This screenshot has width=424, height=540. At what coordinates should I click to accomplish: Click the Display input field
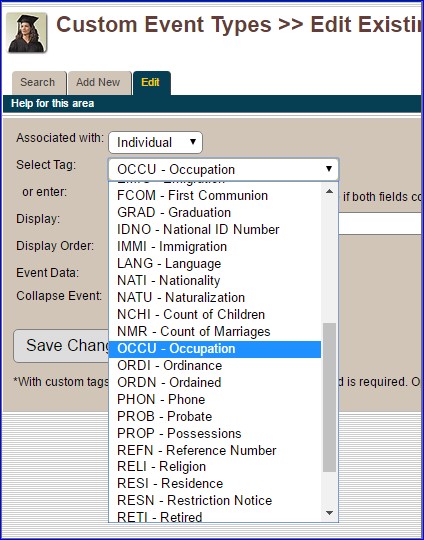click(x=381, y=224)
